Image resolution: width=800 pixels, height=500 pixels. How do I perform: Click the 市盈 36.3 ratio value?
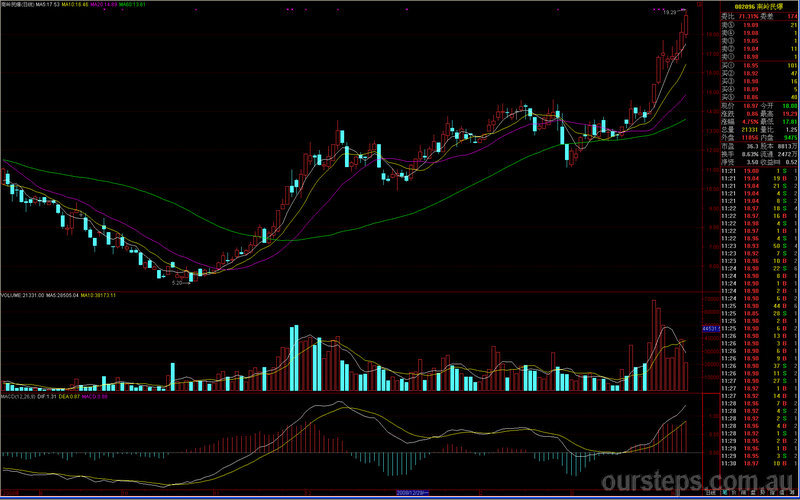pyautogui.click(x=752, y=146)
